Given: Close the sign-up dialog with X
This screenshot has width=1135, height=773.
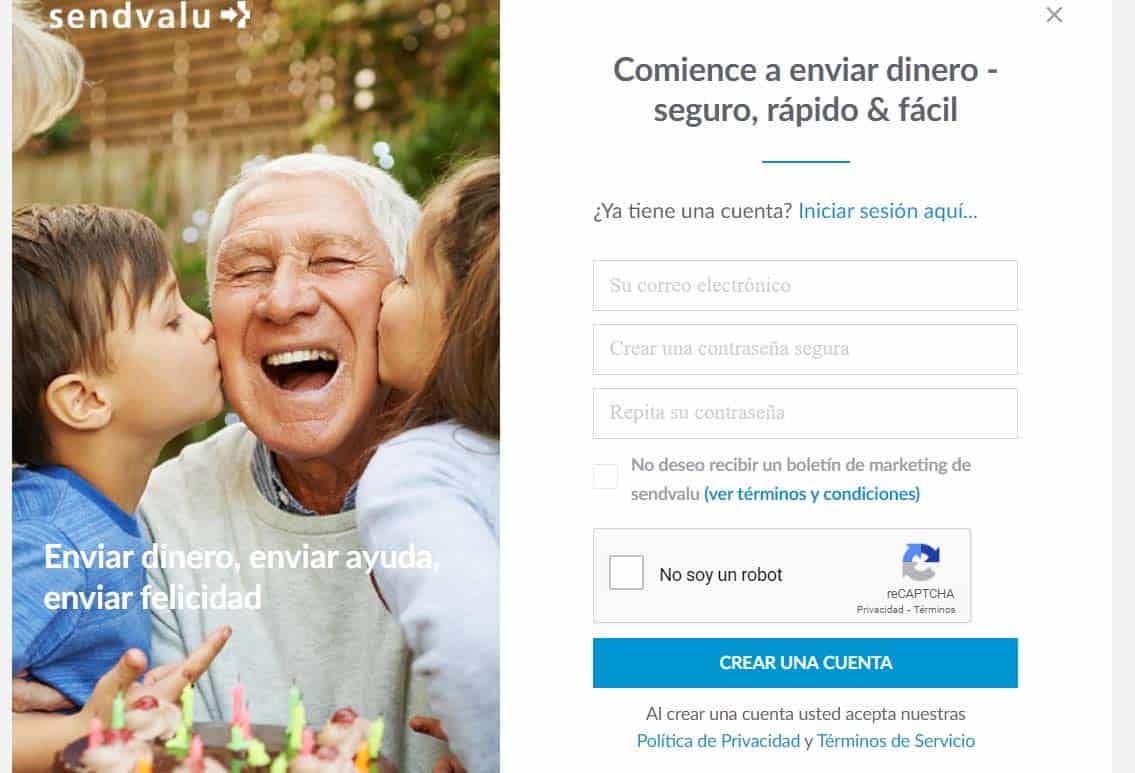Looking at the screenshot, I should coord(1054,14).
